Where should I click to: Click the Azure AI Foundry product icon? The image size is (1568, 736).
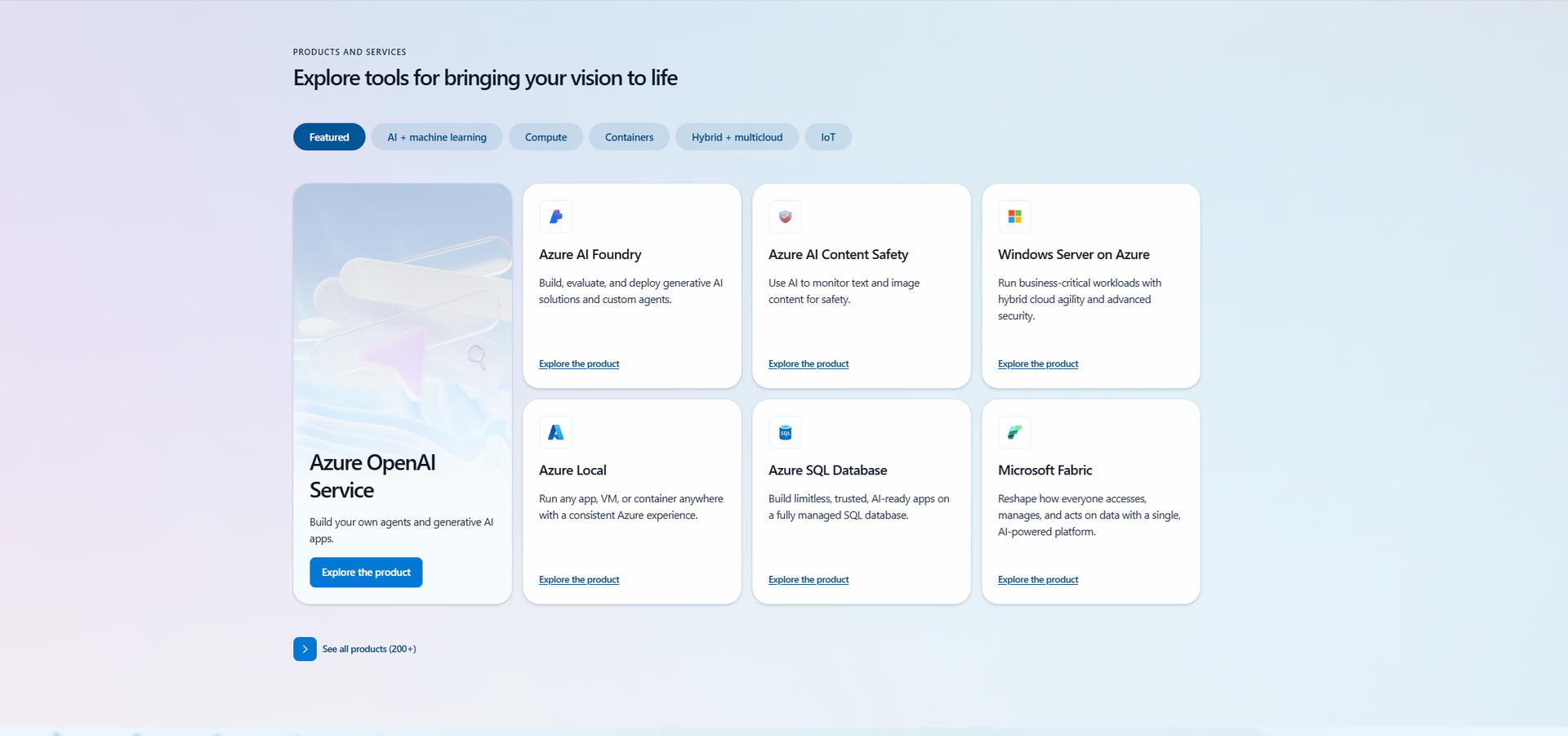click(x=555, y=216)
